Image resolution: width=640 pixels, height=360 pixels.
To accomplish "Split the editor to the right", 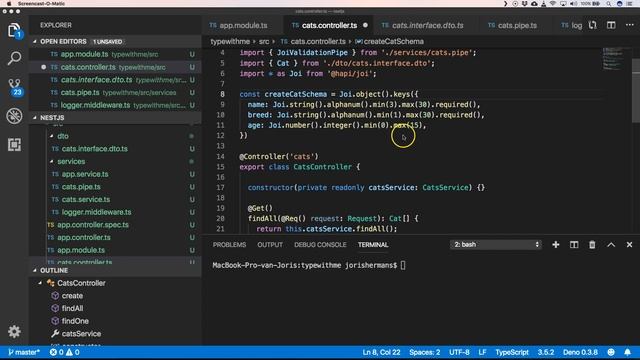I will (x=611, y=25).
